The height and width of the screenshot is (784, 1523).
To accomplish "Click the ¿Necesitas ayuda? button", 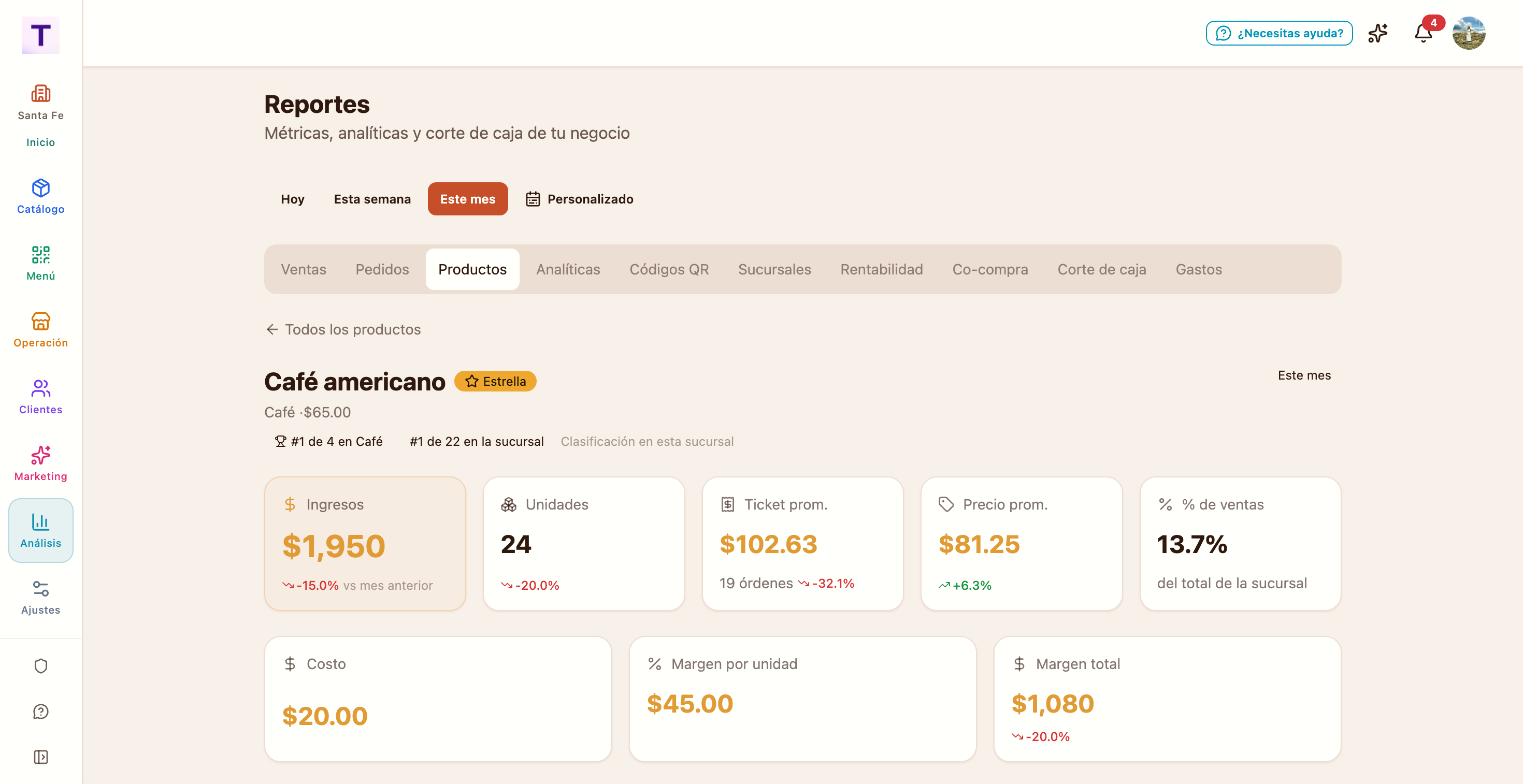I will pyautogui.click(x=1279, y=33).
